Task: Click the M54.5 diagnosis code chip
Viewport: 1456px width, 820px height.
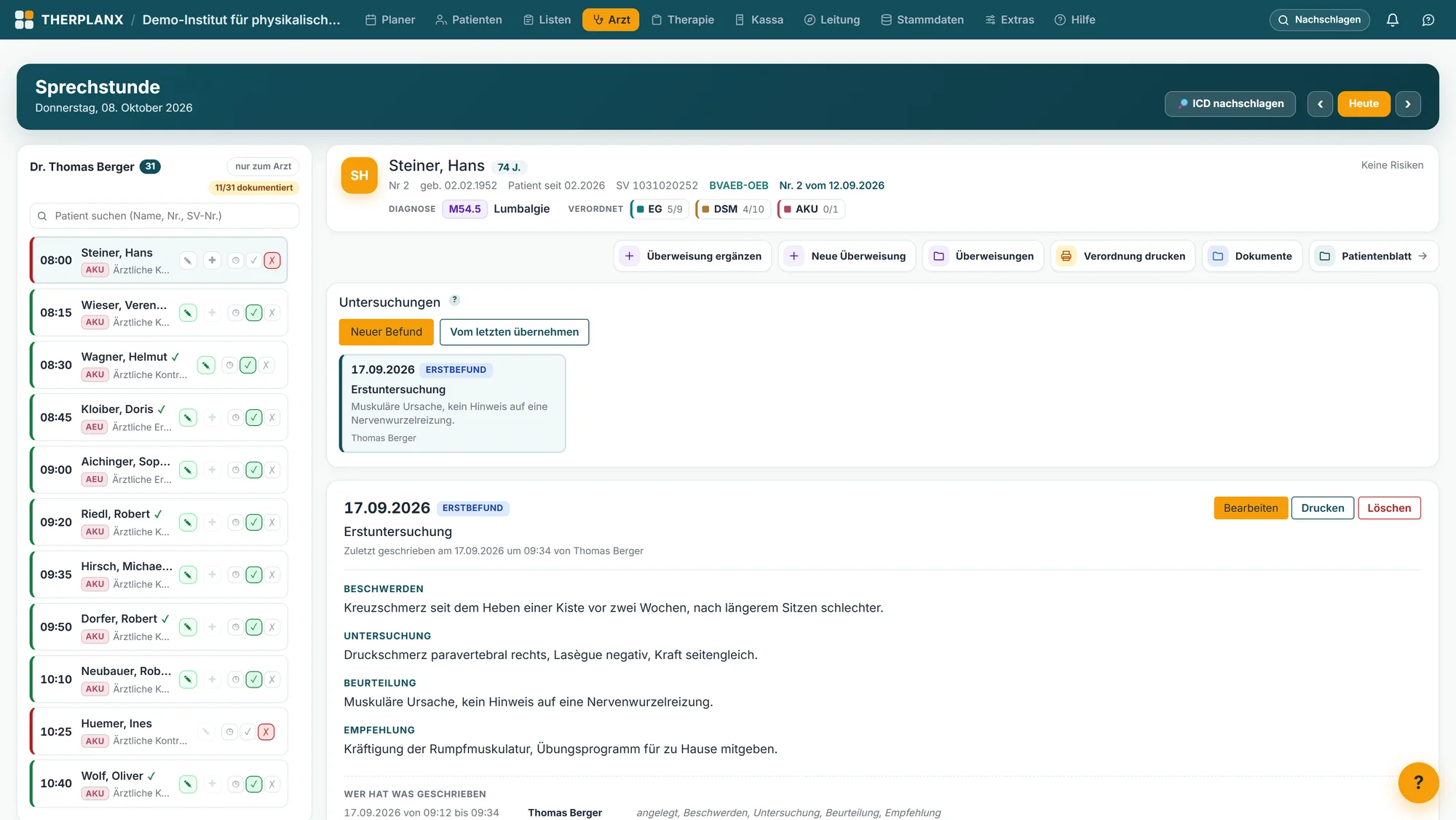Action: point(464,209)
